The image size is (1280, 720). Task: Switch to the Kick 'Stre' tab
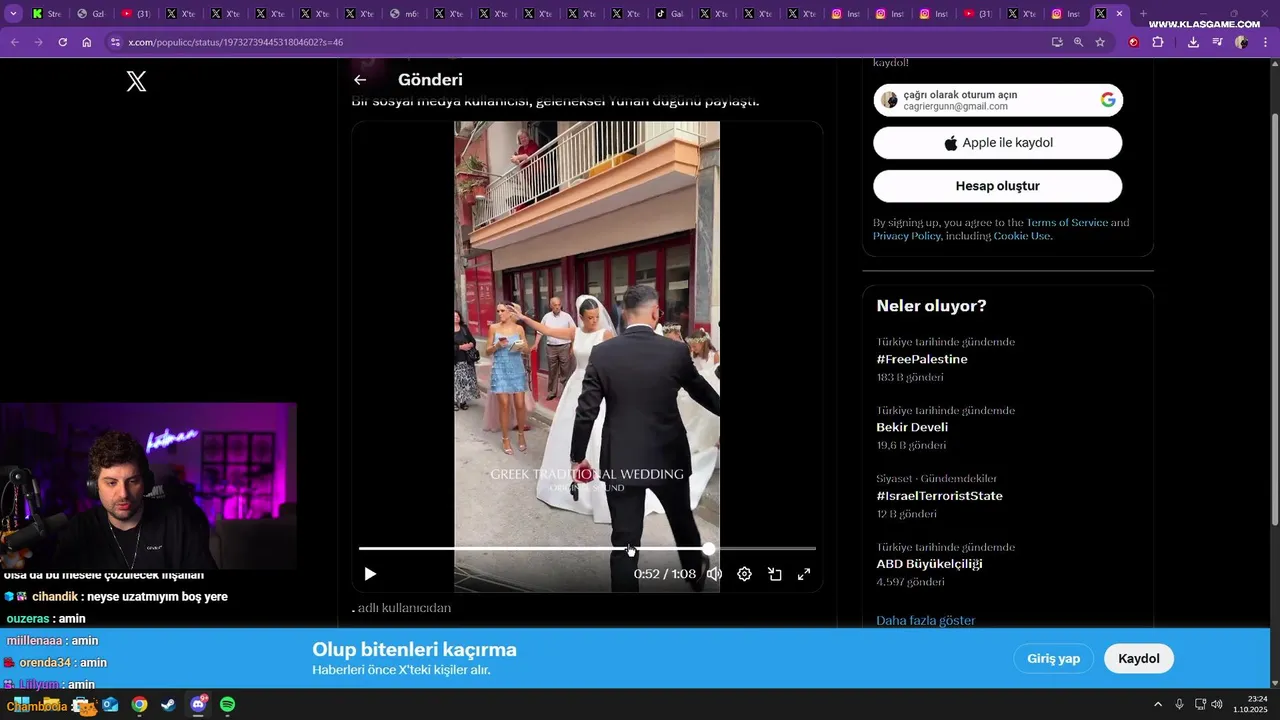pos(47,14)
